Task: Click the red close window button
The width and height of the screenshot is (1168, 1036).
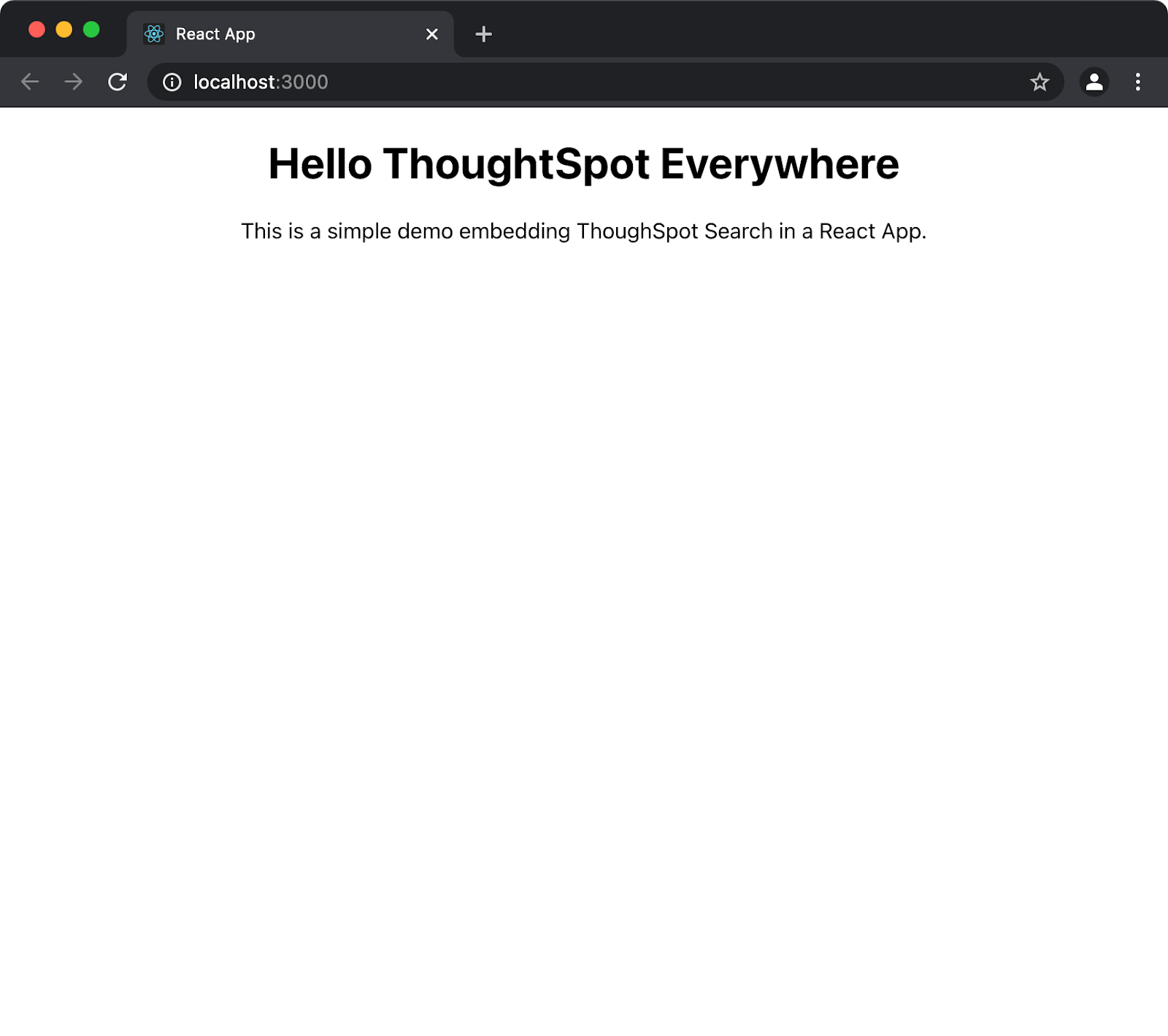Action: tap(36, 29)
